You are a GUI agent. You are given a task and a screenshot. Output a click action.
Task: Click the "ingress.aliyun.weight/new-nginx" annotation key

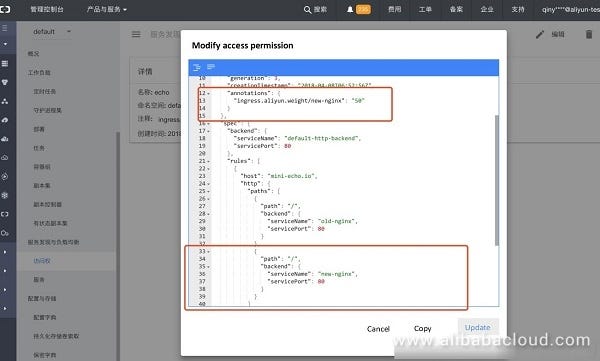pyautogui.click(x=288, y=101)
